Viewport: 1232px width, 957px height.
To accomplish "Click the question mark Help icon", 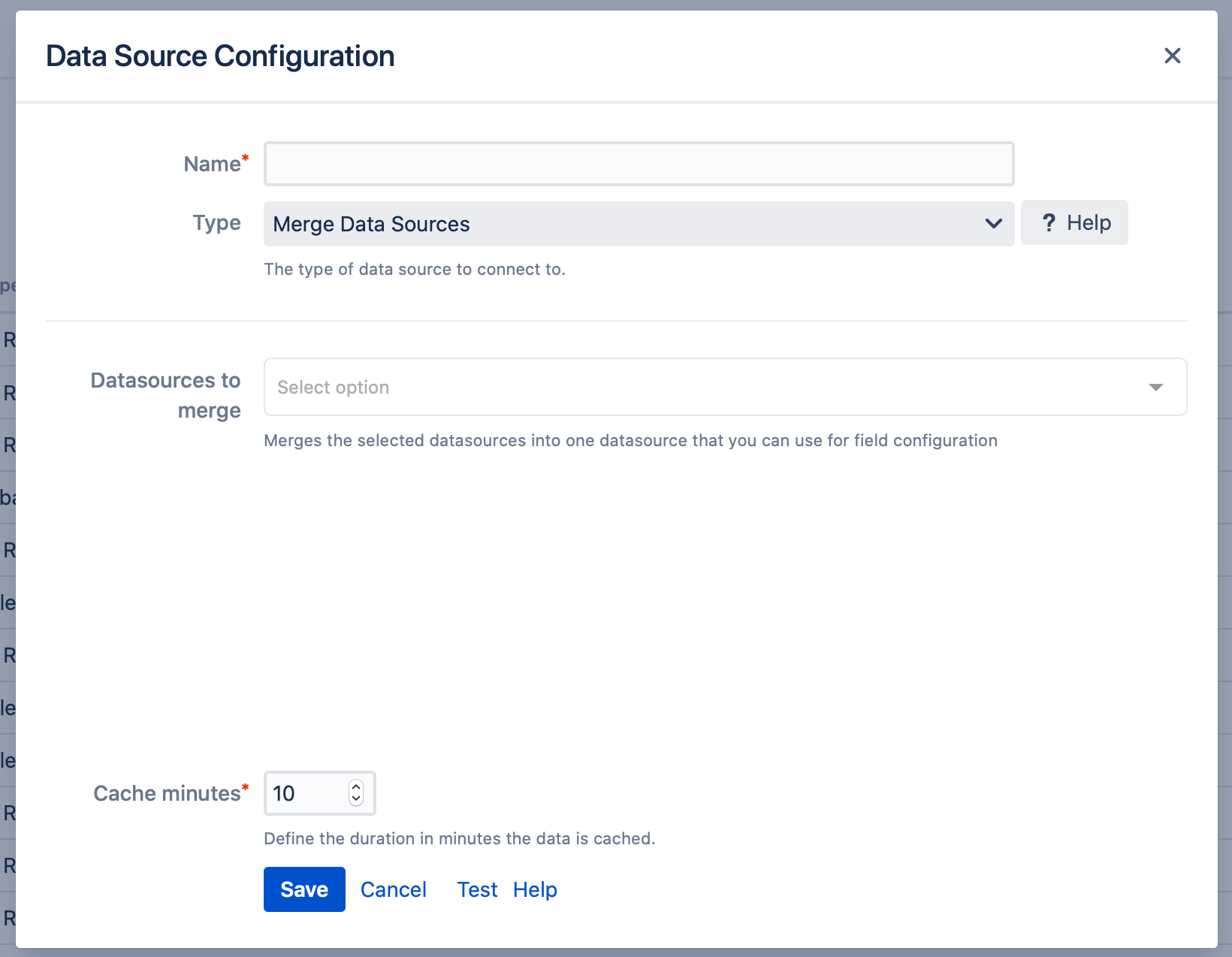I will (x=1049, y=222).
